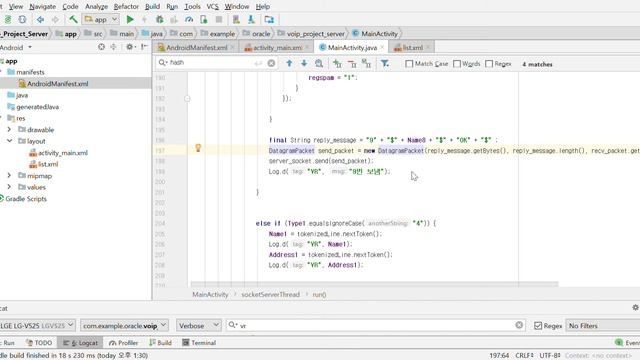640x360 pixels.
Task: Open the app run configuration dropdown
Action: tap(101, 19)
